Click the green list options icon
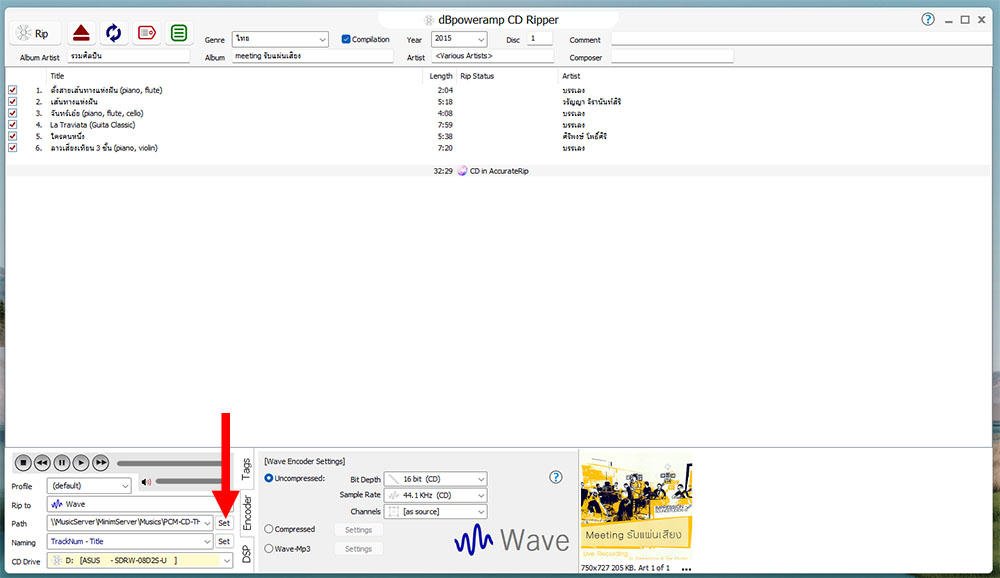 (179, 33)
